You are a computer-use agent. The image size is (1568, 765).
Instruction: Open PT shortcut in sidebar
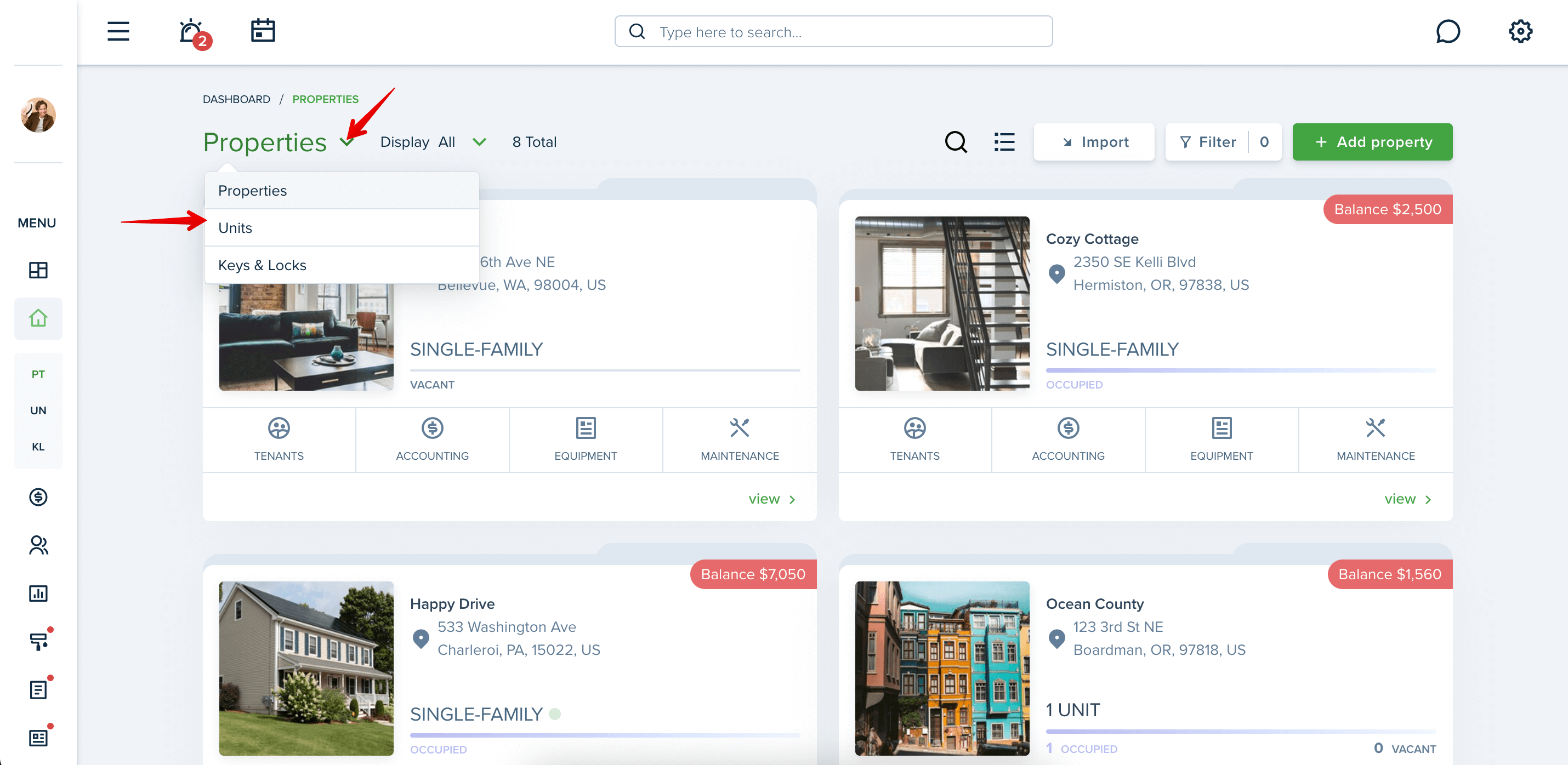tap(38, 374)
